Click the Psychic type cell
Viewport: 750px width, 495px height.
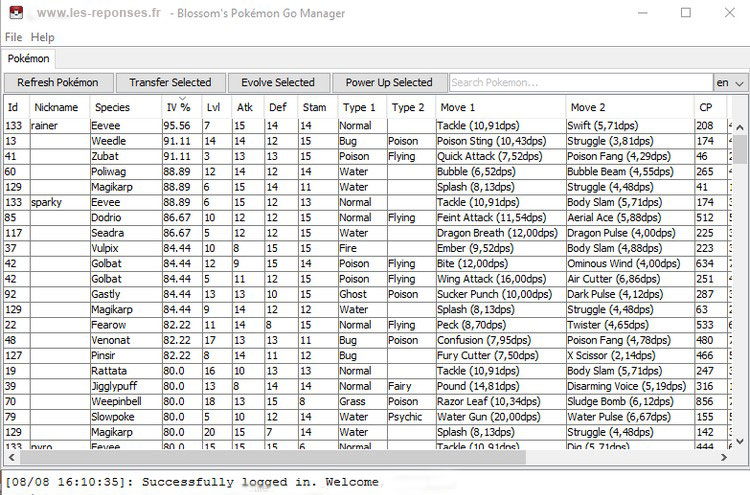411,417
